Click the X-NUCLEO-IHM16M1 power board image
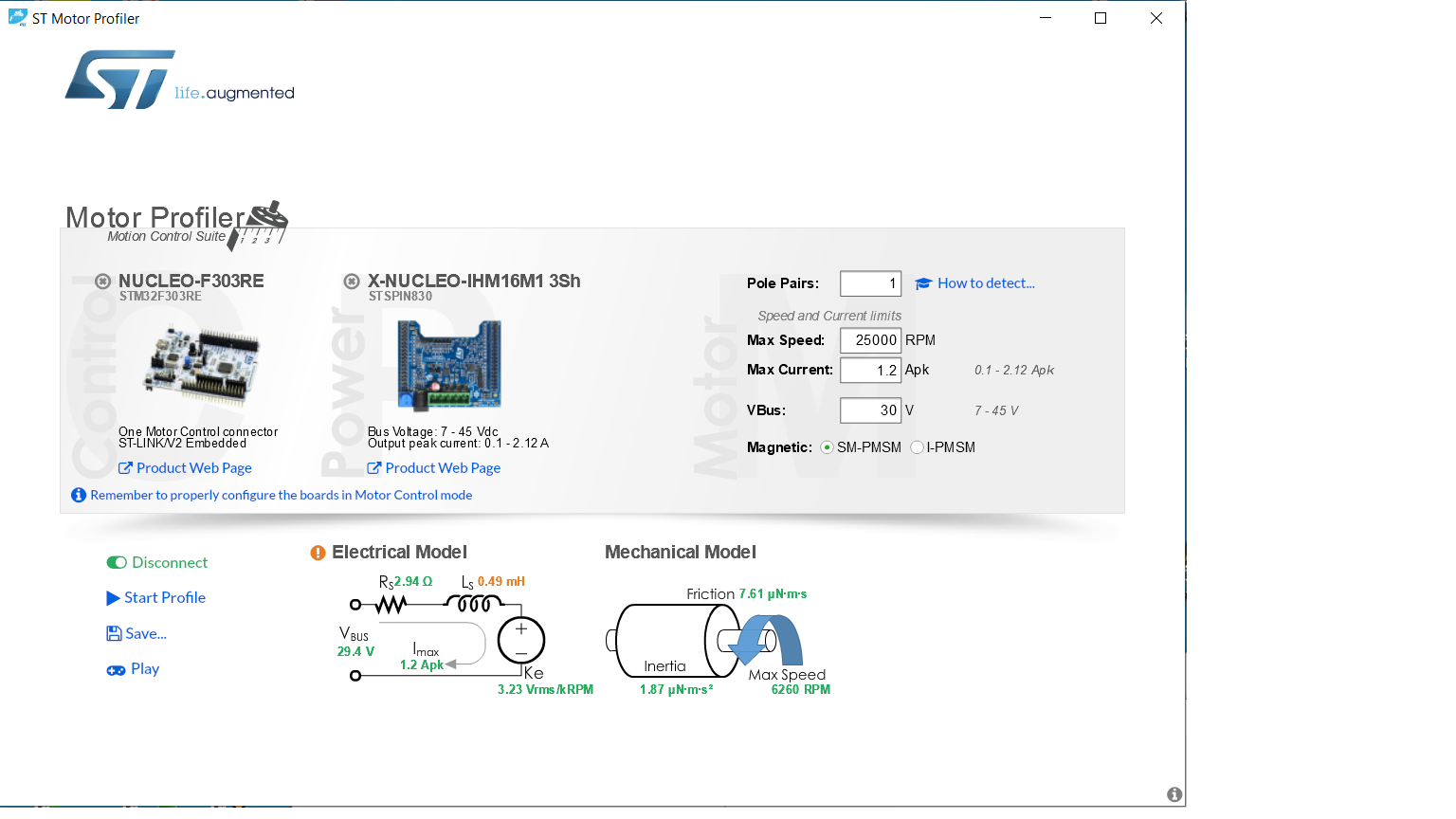This screenshot has height=819, width=1456. click(x=449, y=365)
